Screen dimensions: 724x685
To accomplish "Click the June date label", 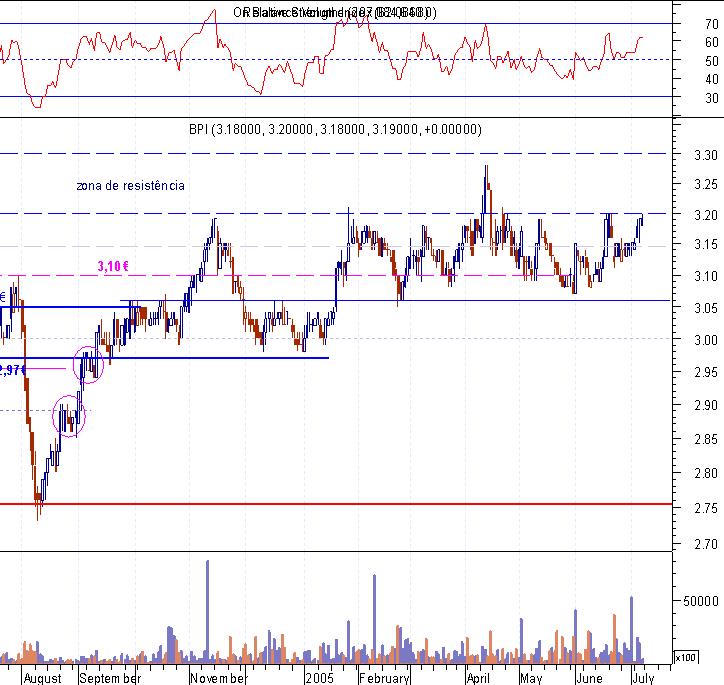I will click(589, 678).
